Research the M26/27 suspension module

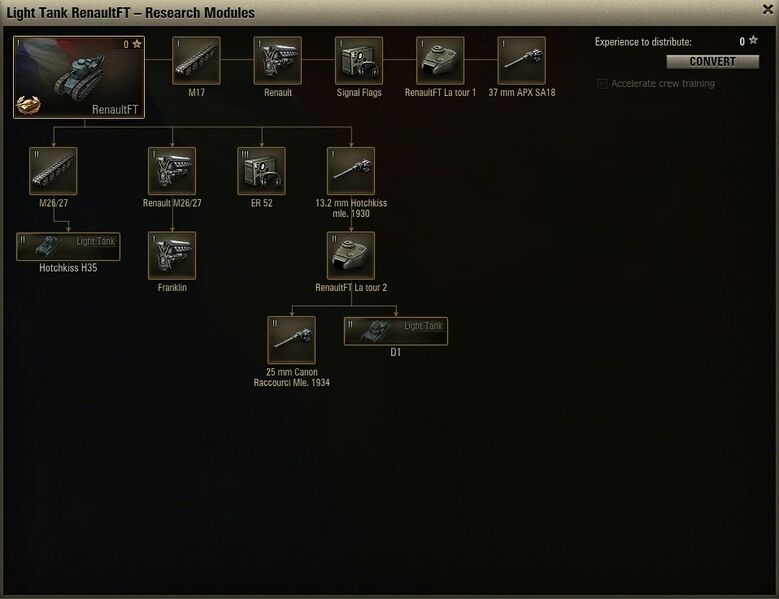[x=53, y=171]
